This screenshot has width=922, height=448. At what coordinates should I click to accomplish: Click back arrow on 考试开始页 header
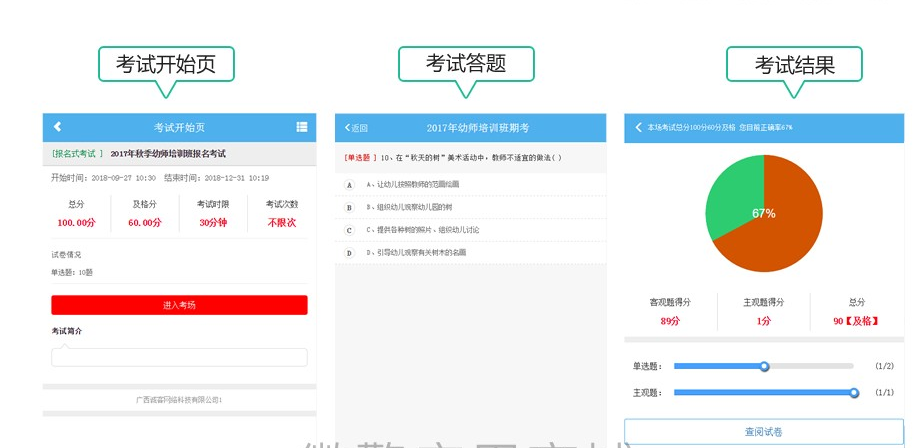[57, 127]
